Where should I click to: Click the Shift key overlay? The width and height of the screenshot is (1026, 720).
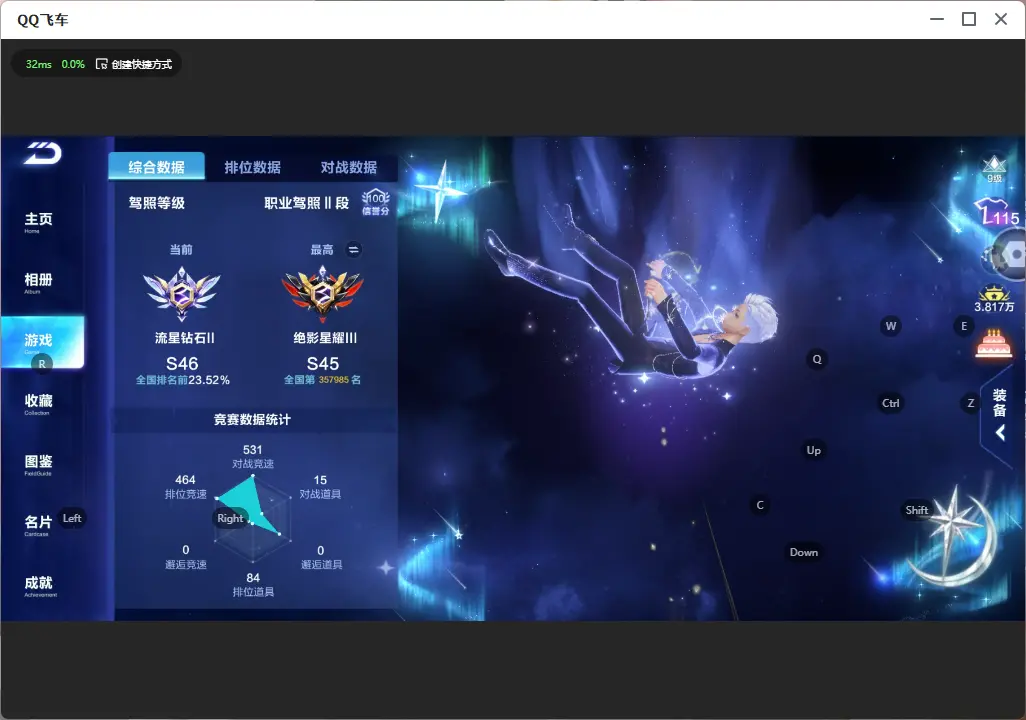(x=916, y=510)
